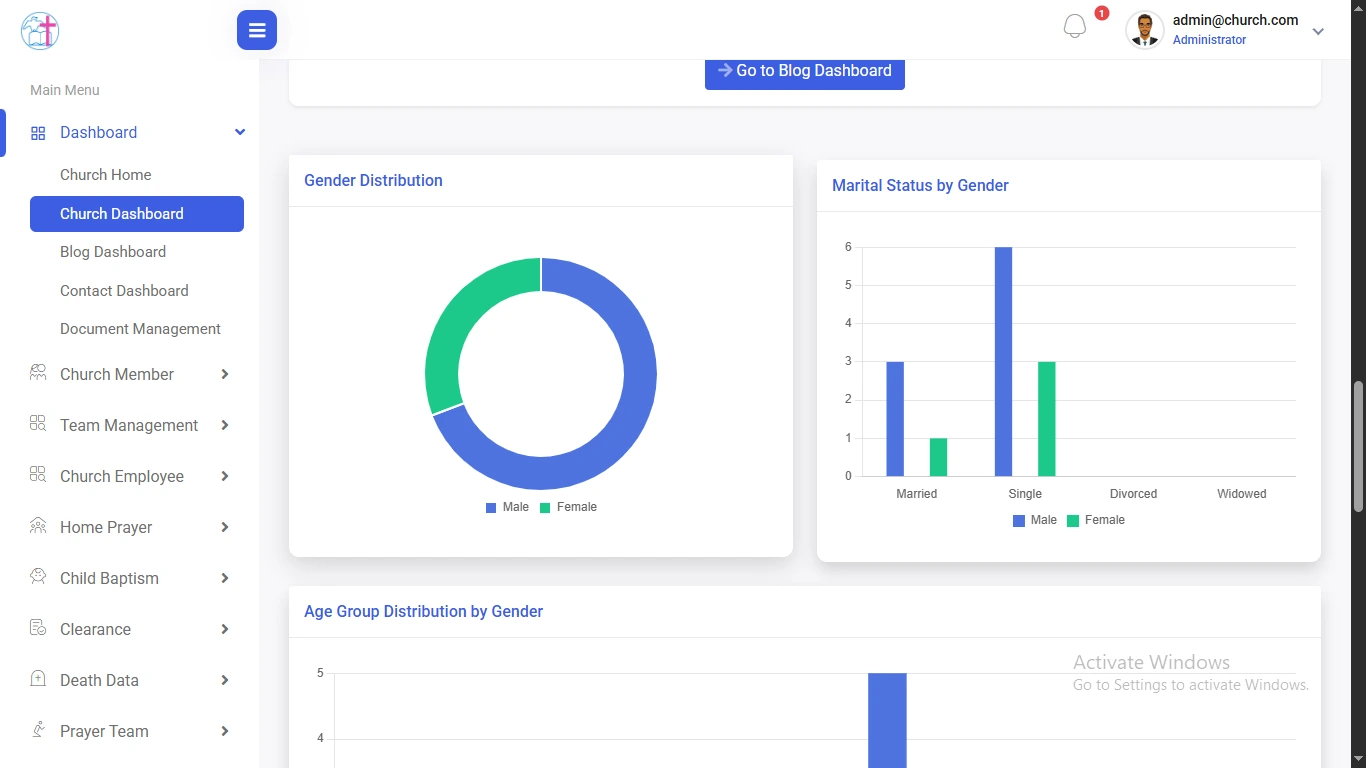Click the red notification count badge

coord(1101,13)
